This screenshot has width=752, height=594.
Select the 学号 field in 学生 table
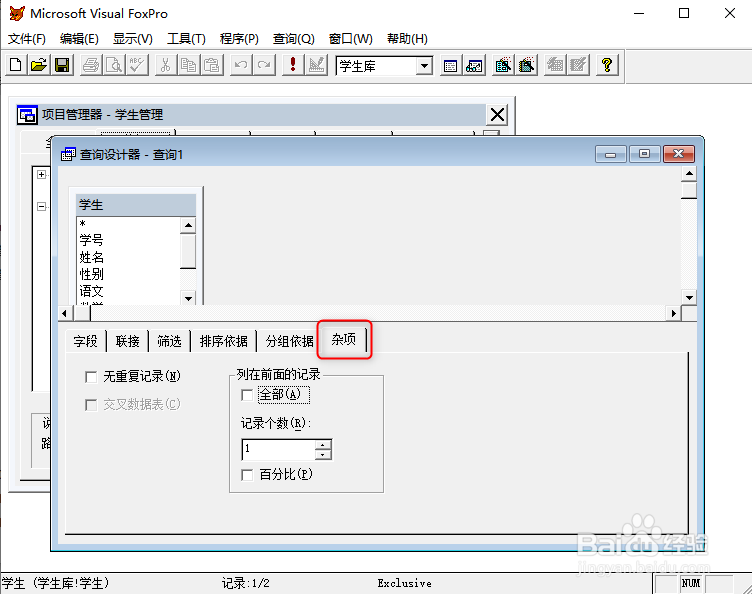tap(91, 240)
